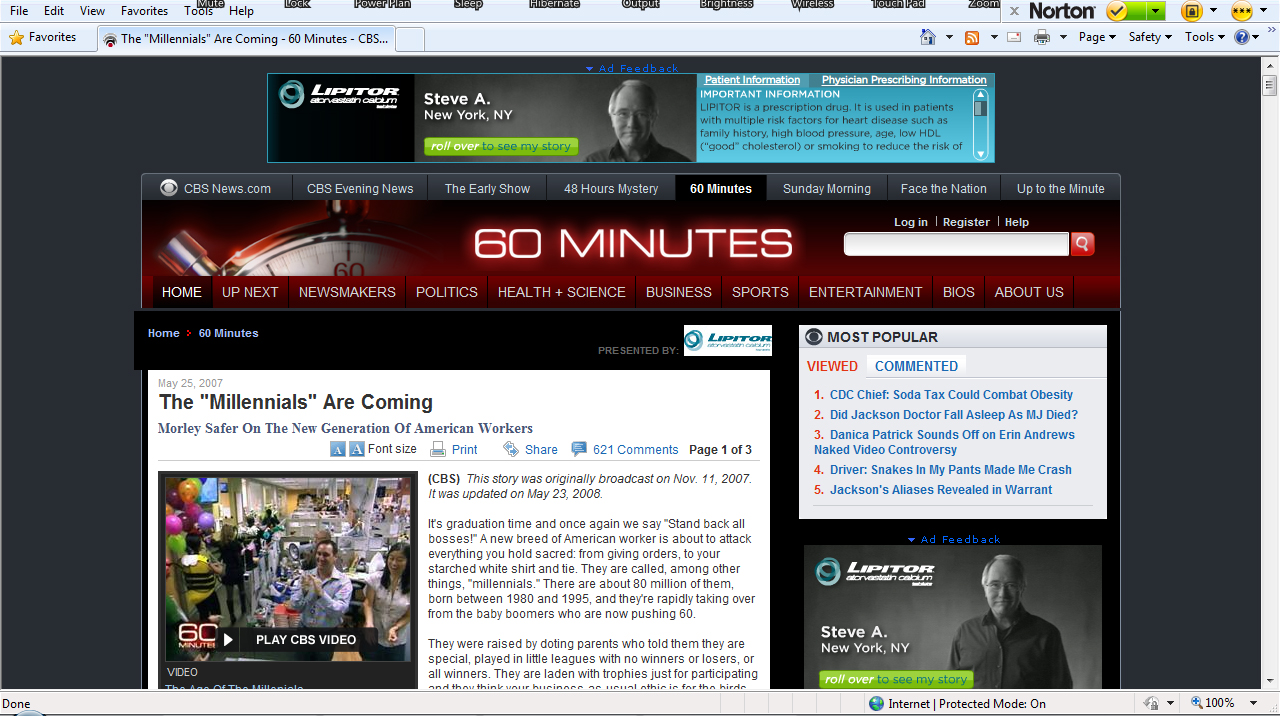Viewport: 1280px width, 716px height.
Task: Select the smaller font size A button
Action: pos(338,449)
